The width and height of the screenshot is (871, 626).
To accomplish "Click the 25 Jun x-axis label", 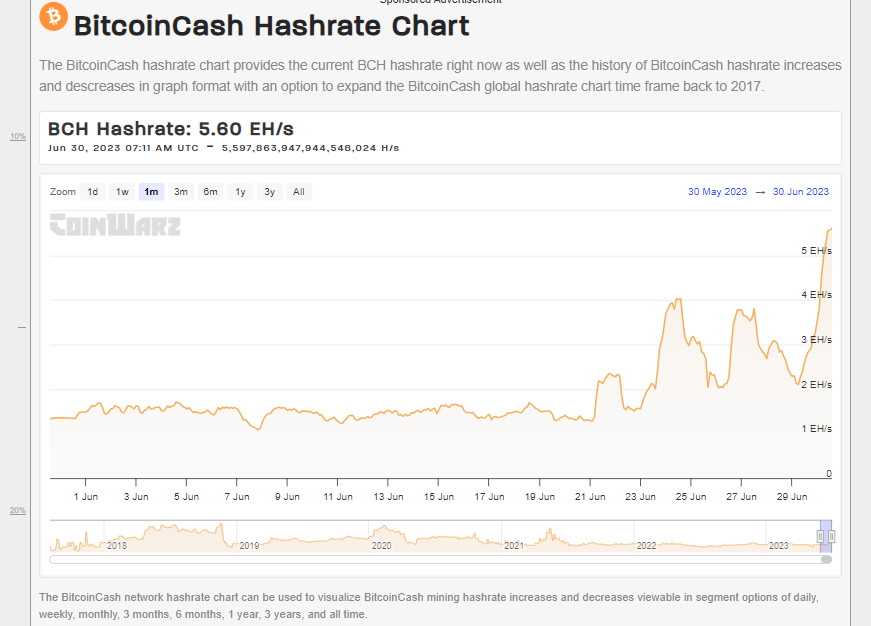I will 691,497.
